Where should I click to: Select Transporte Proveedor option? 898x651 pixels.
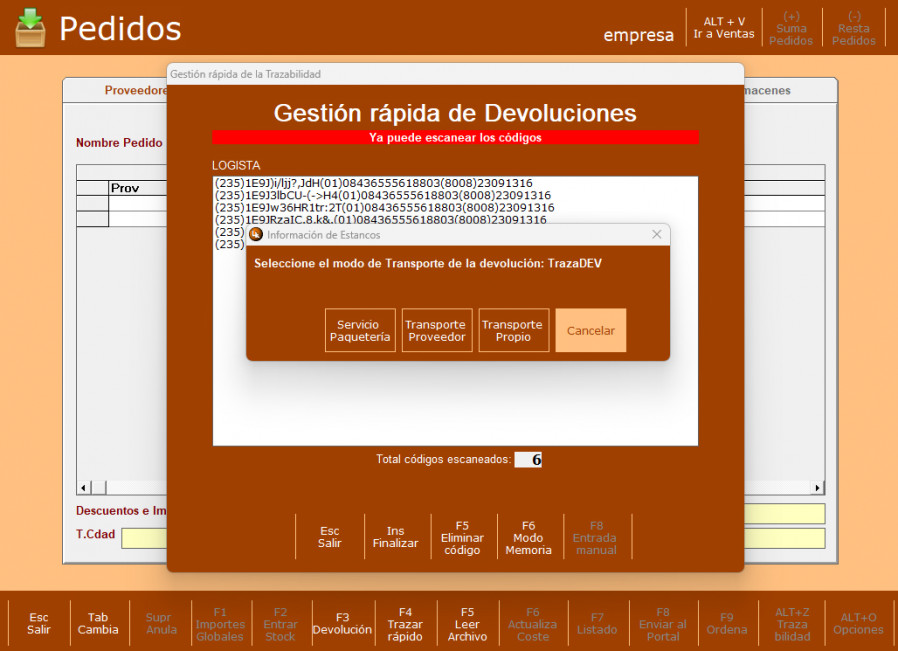436,331
